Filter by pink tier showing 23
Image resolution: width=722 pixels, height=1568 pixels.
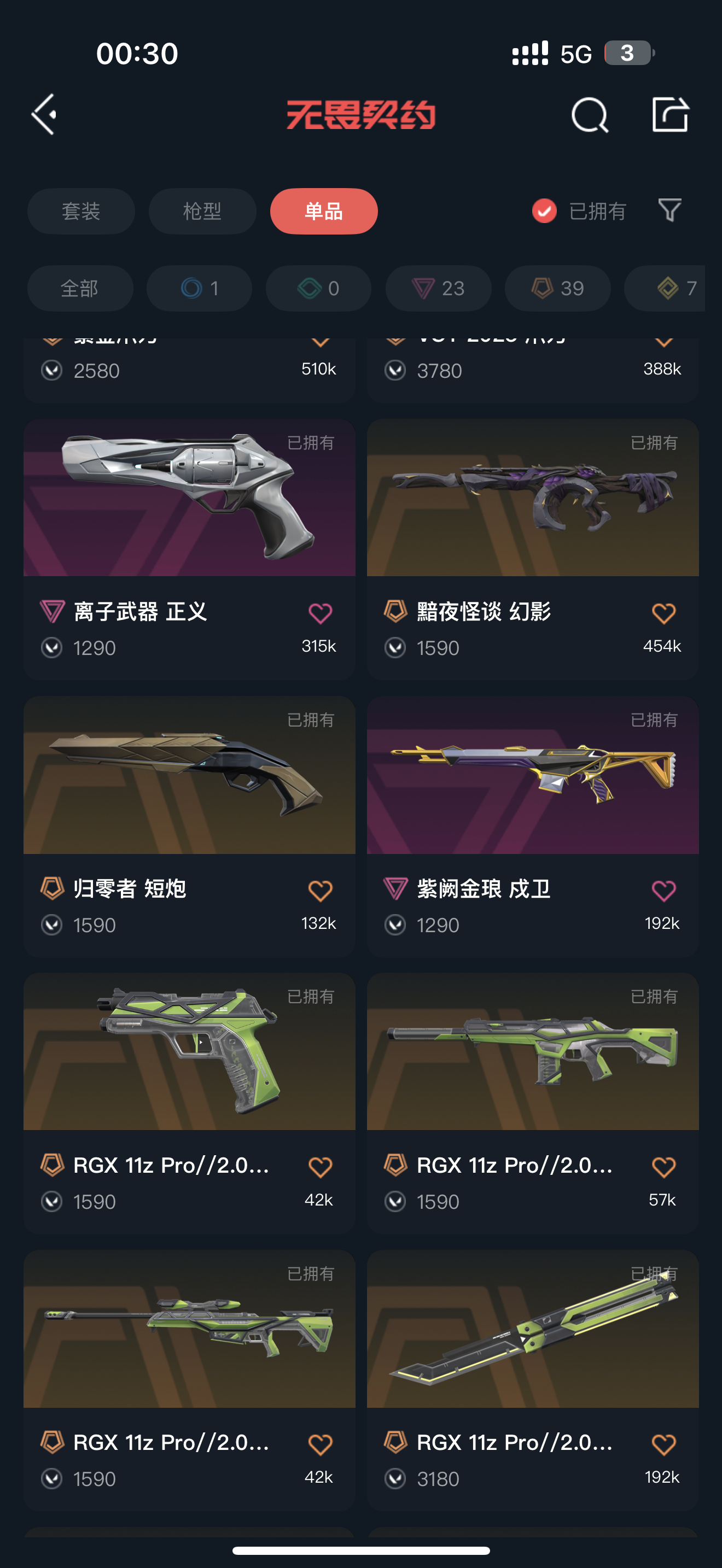438,288
